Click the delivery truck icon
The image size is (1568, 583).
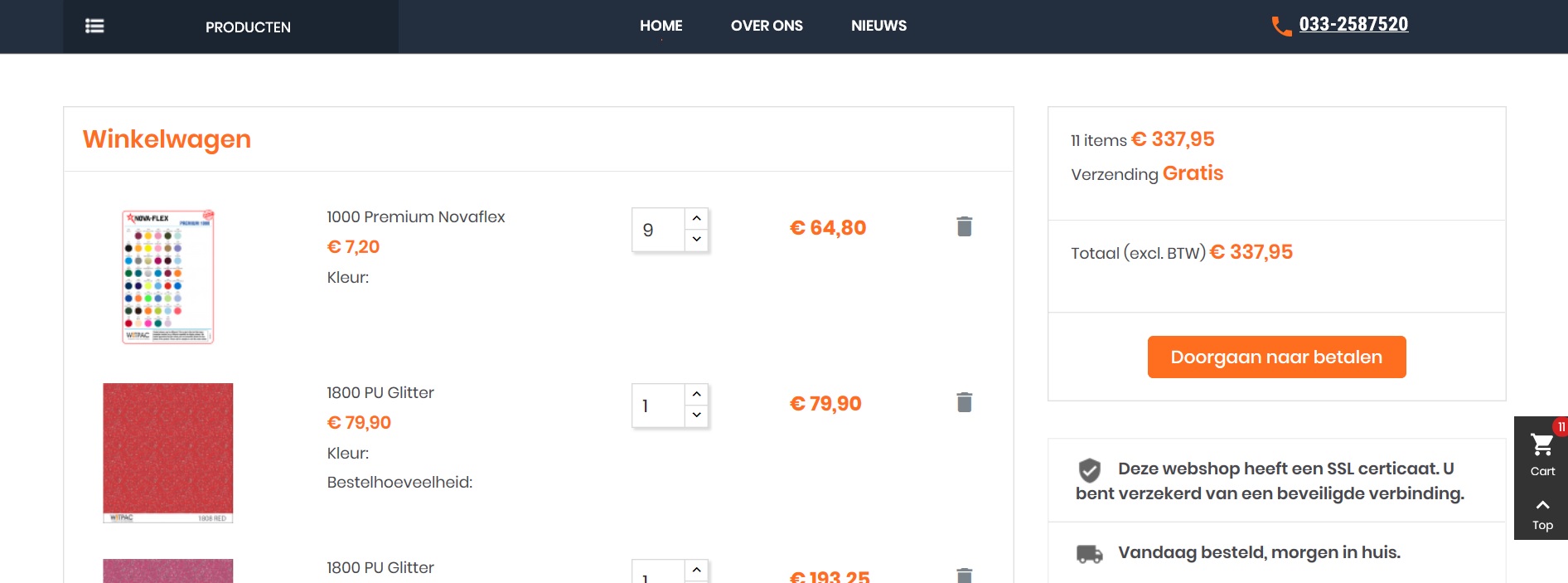coord(1089,553)
